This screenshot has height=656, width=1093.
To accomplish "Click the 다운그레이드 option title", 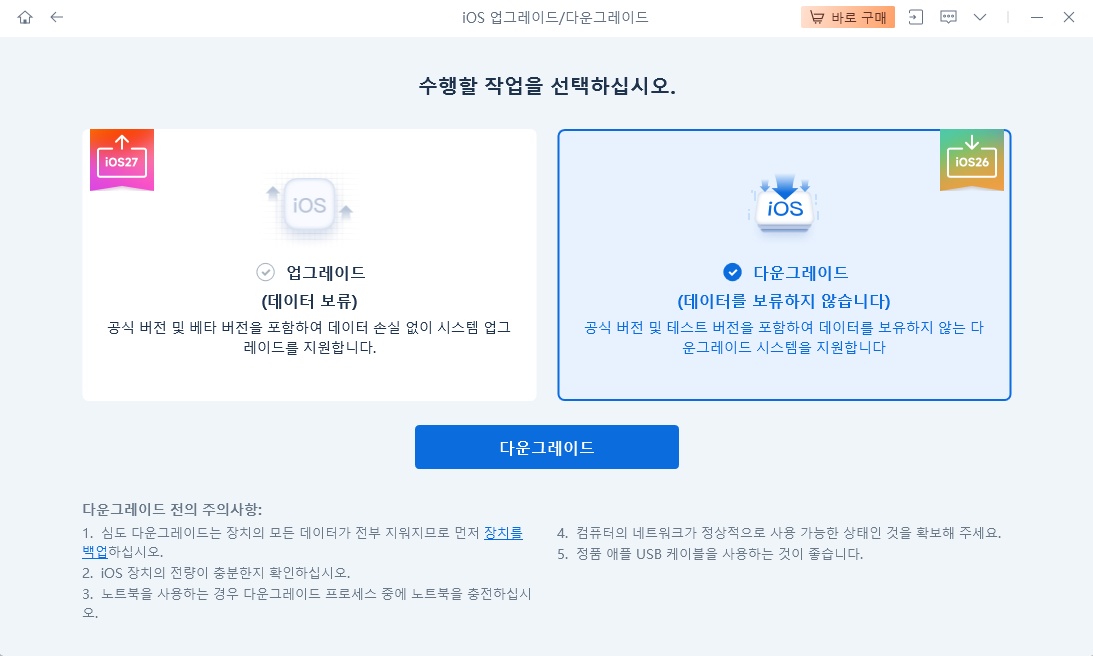I will pyautogui.click(x=800, y=273).
